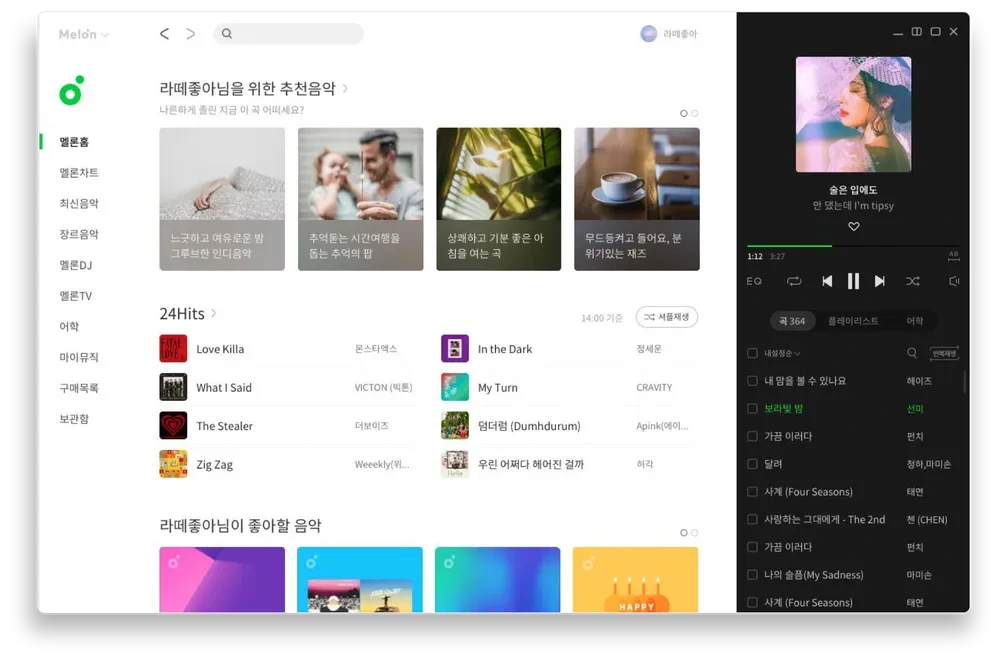1000x660 pixels.
Task: Open the volume speaker control
Action: pyautogui.click(x=954, y=281)
